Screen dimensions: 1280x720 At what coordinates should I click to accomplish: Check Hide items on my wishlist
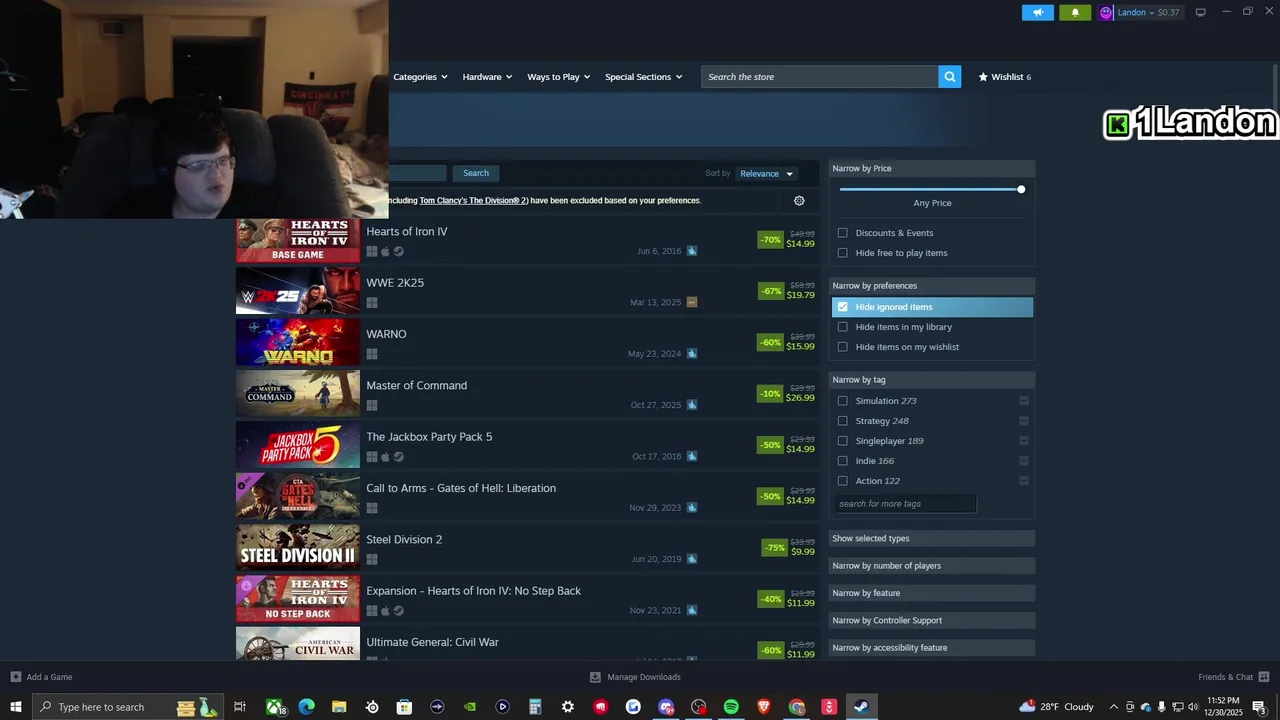[842, 347]
